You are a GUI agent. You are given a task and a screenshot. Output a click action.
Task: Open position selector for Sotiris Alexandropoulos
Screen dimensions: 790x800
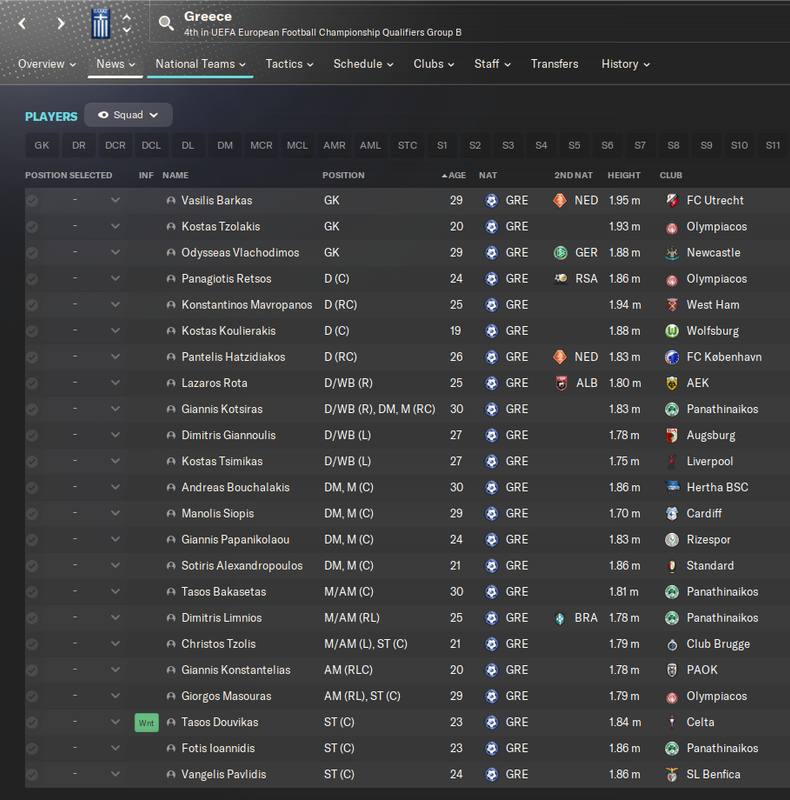(x=115, y=565)
